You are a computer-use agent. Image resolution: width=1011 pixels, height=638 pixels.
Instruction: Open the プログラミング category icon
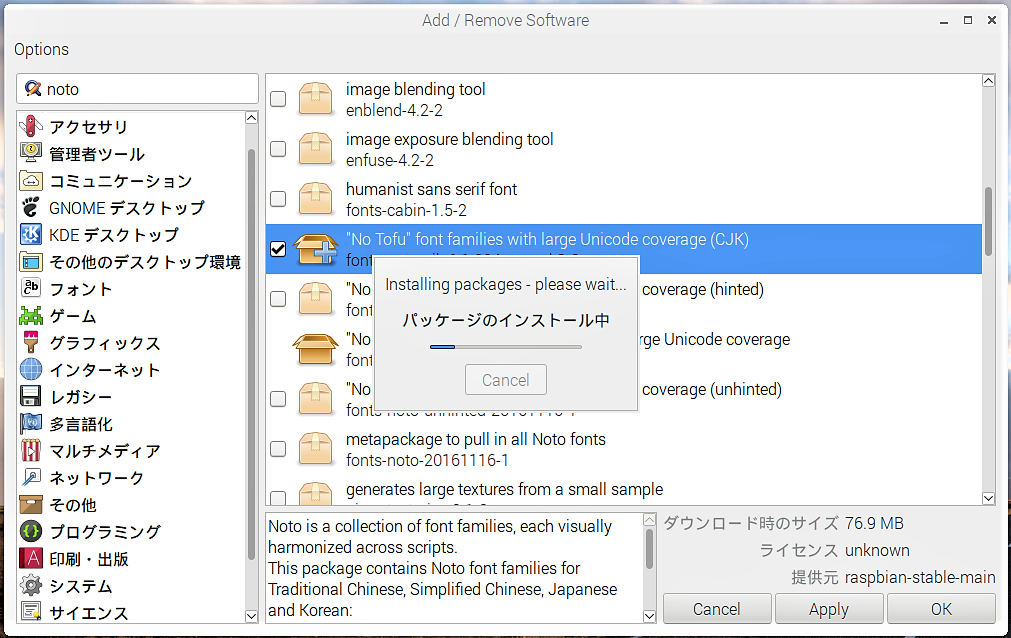[x=31, y=532]
